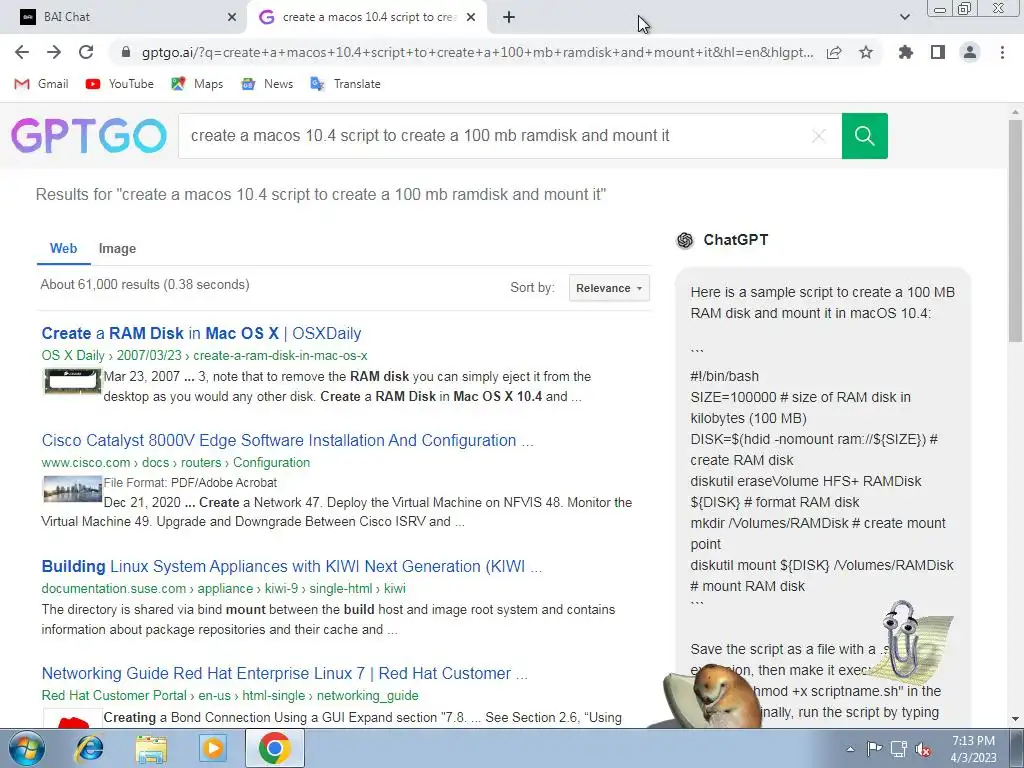The width and height of the screenshot is (1024, 768).
Task: Click the green search button
Action: point(865,136)
